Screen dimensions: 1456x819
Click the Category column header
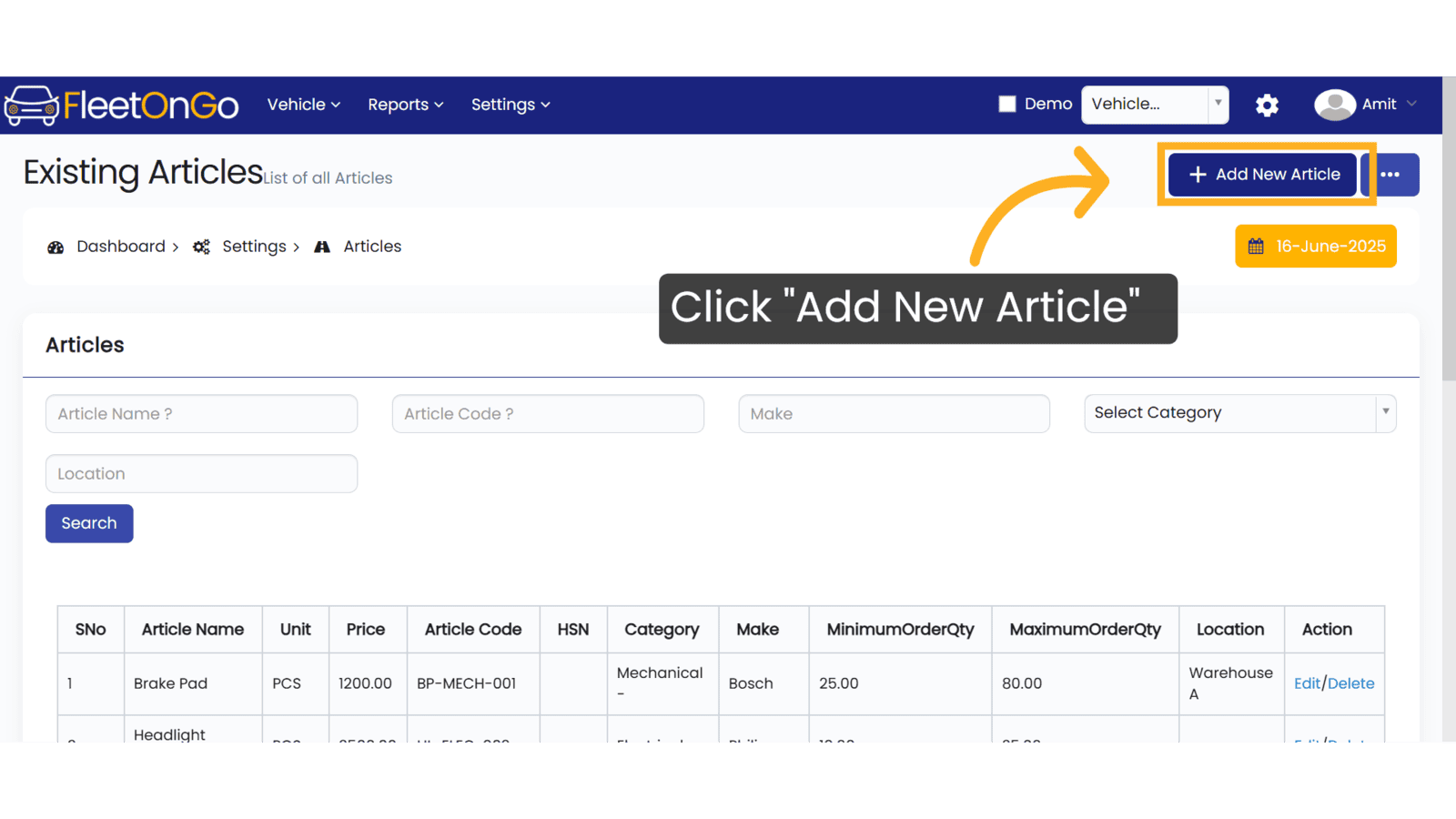662,630
